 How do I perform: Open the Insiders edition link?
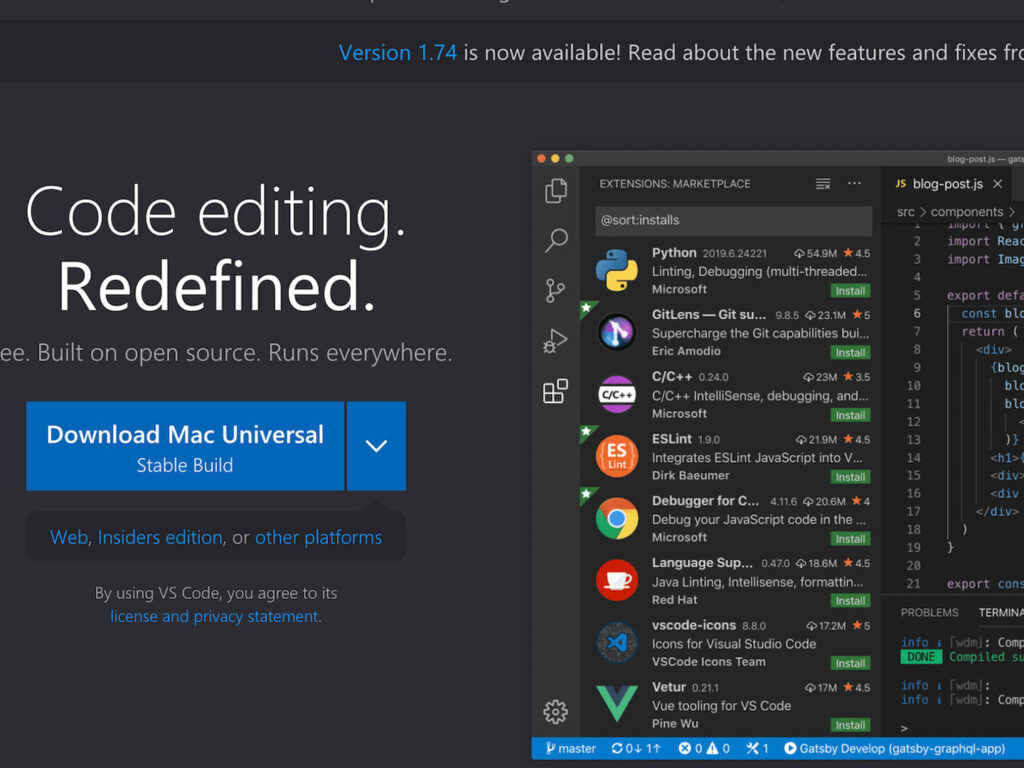pos(160,537)
